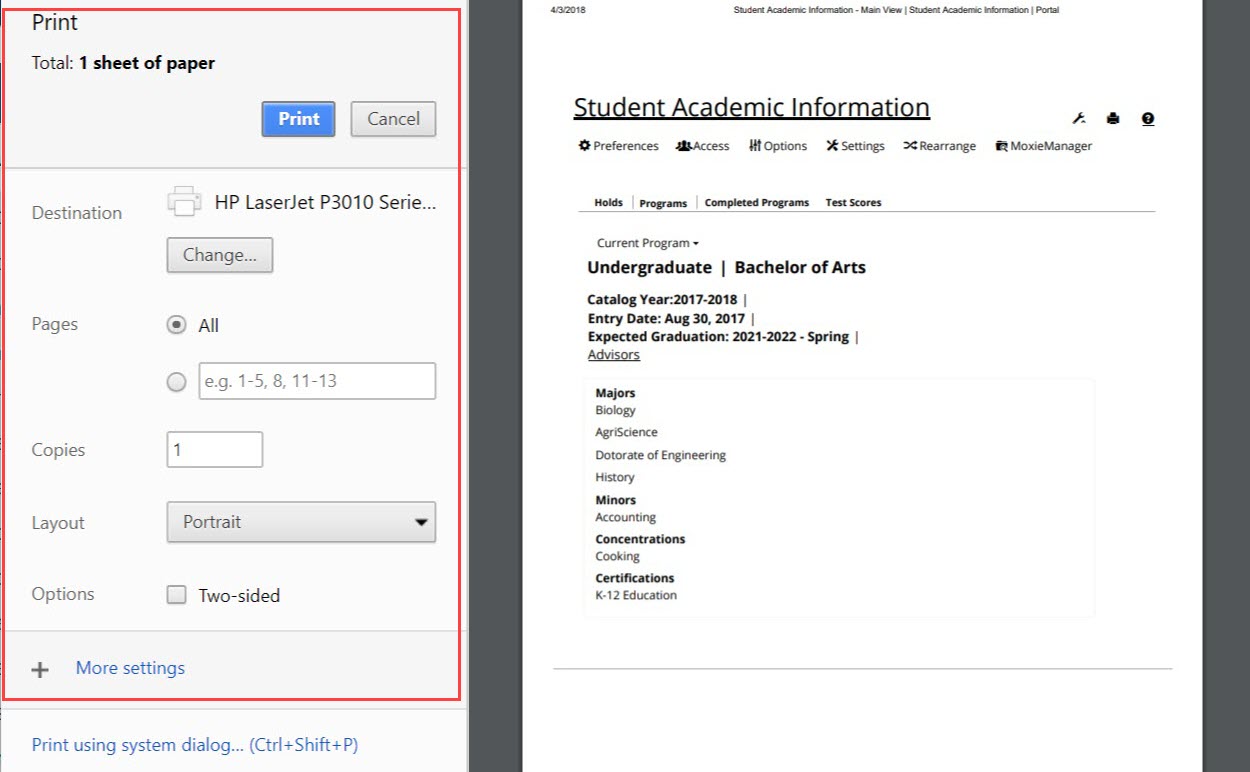The image size is (1250, 772).
Task: Select the custom page range radio button
Action: (177, 382)
